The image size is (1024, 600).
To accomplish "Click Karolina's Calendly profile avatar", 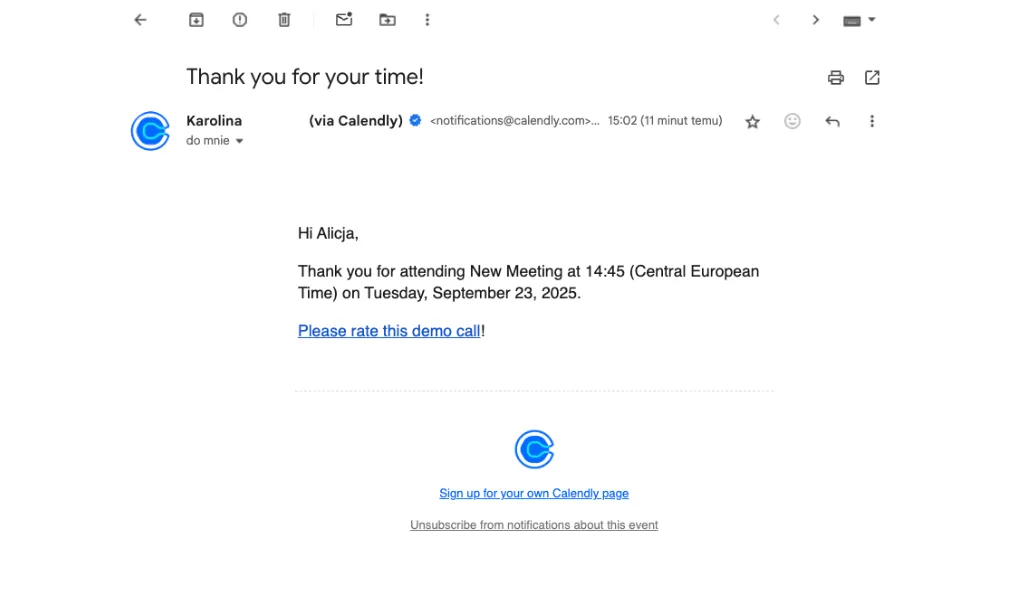I will pos(150,131).
